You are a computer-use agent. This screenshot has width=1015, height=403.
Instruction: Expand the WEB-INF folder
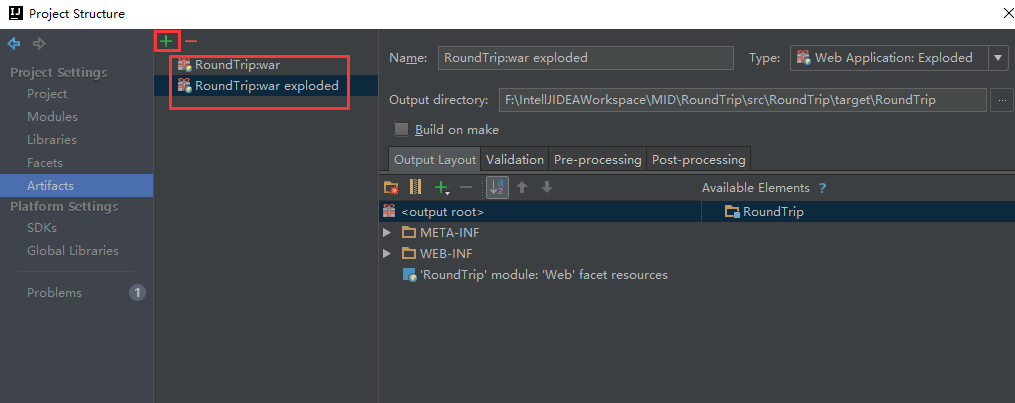click(387, 254)
